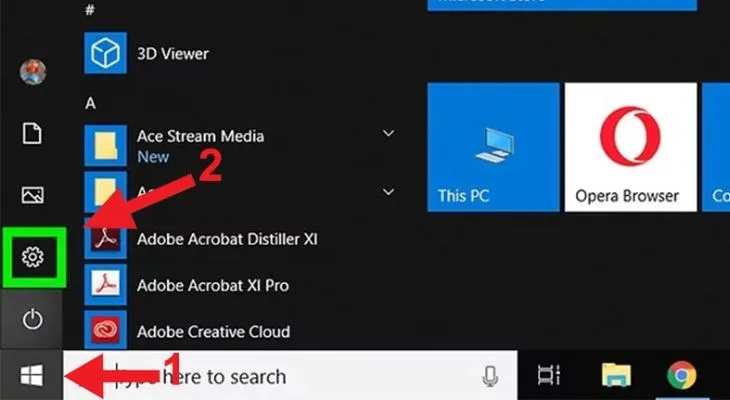
Task: Click the microphone icon in search bar
Action: click(490, 376)
